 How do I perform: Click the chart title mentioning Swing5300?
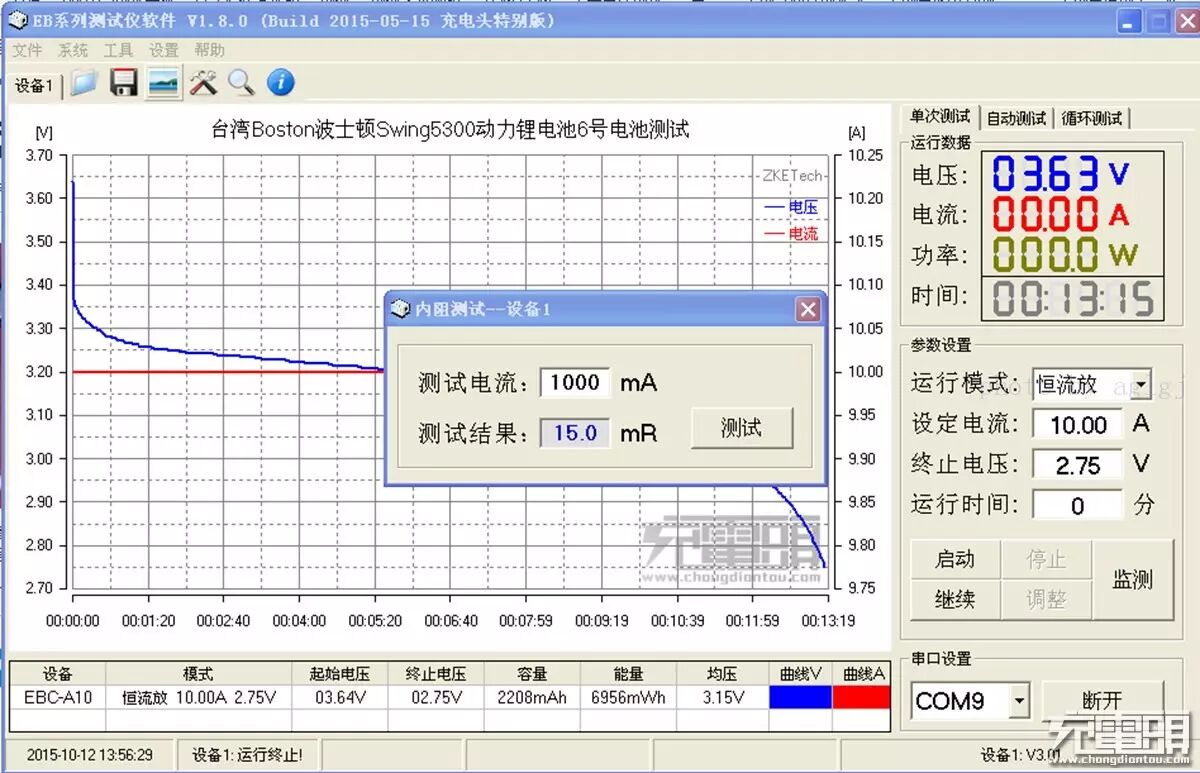point(451,129)
